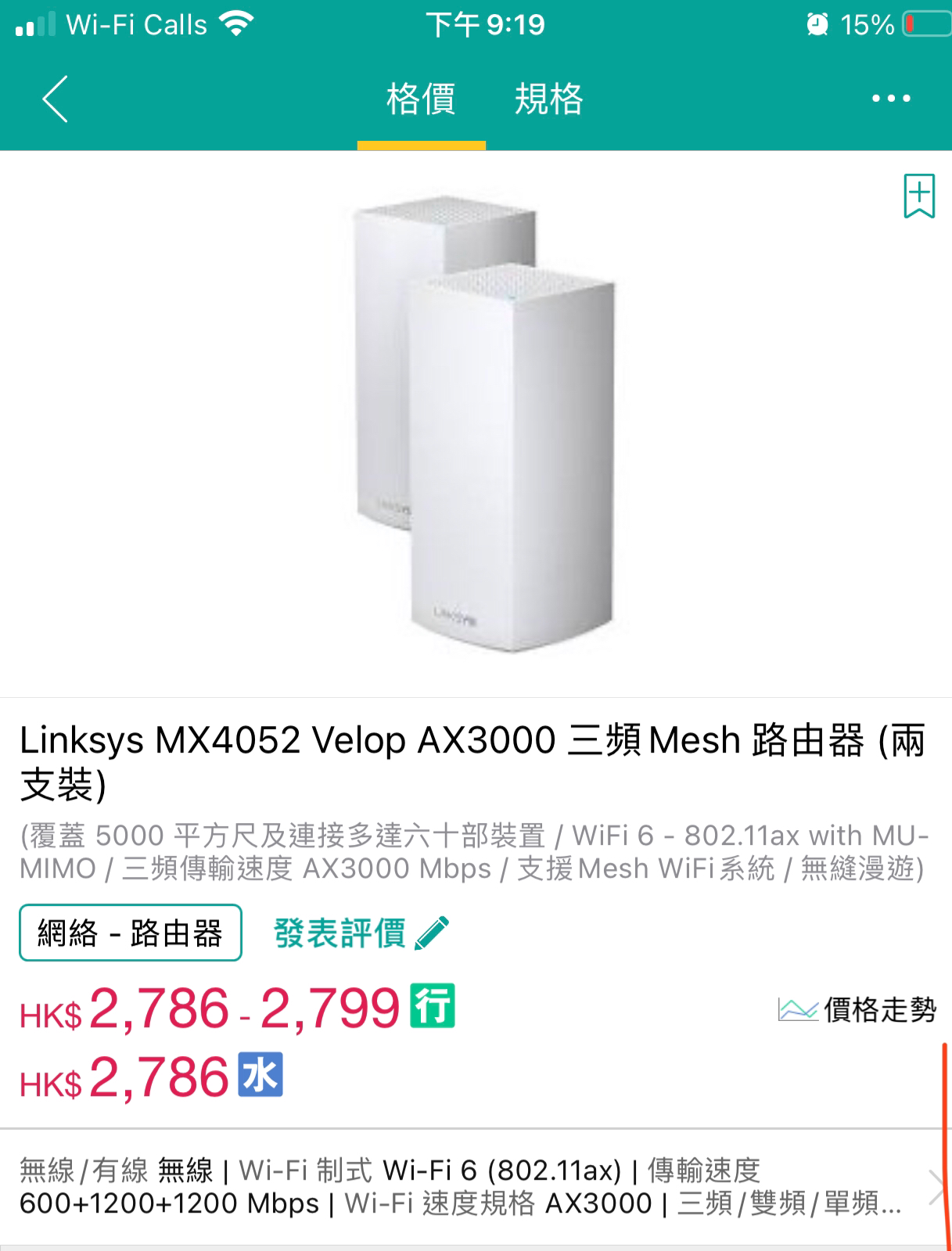The height and width of the screenshot is (1251, 952).
Task: Tap the alarm clock status icon
Action: coord(817,25)
